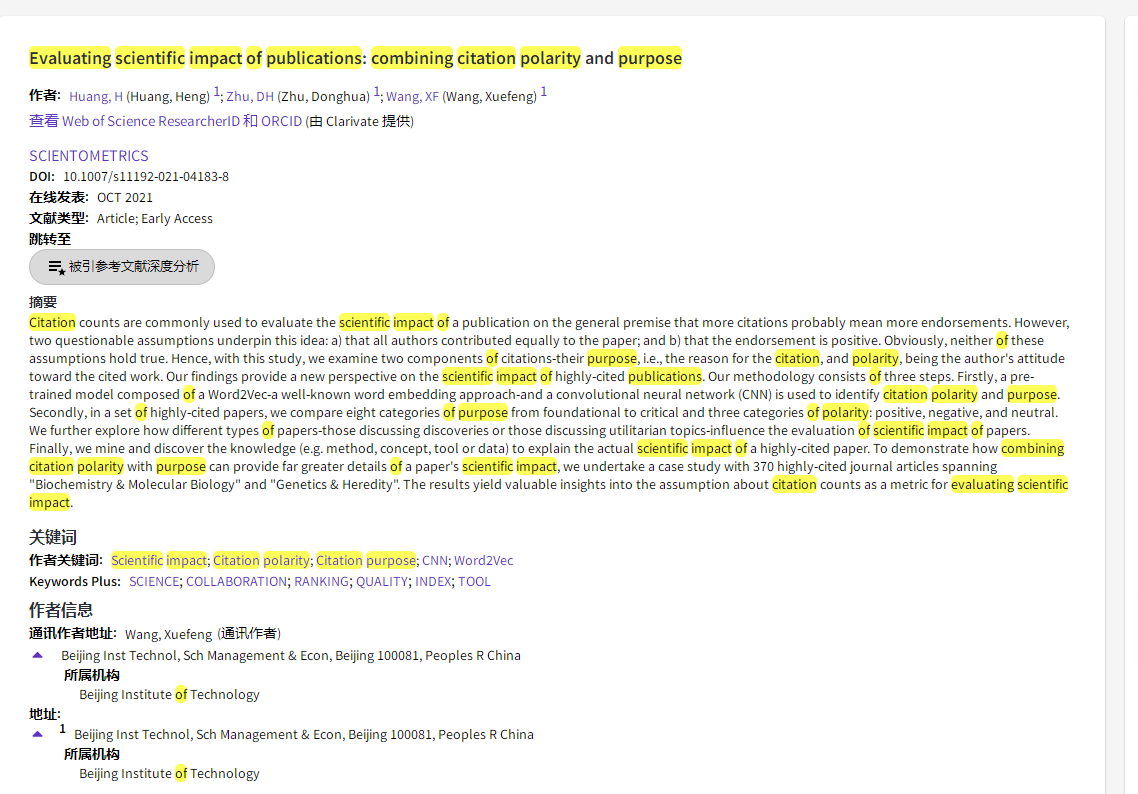Open Keywords Plus term QUALITY

tap(382, 582)
